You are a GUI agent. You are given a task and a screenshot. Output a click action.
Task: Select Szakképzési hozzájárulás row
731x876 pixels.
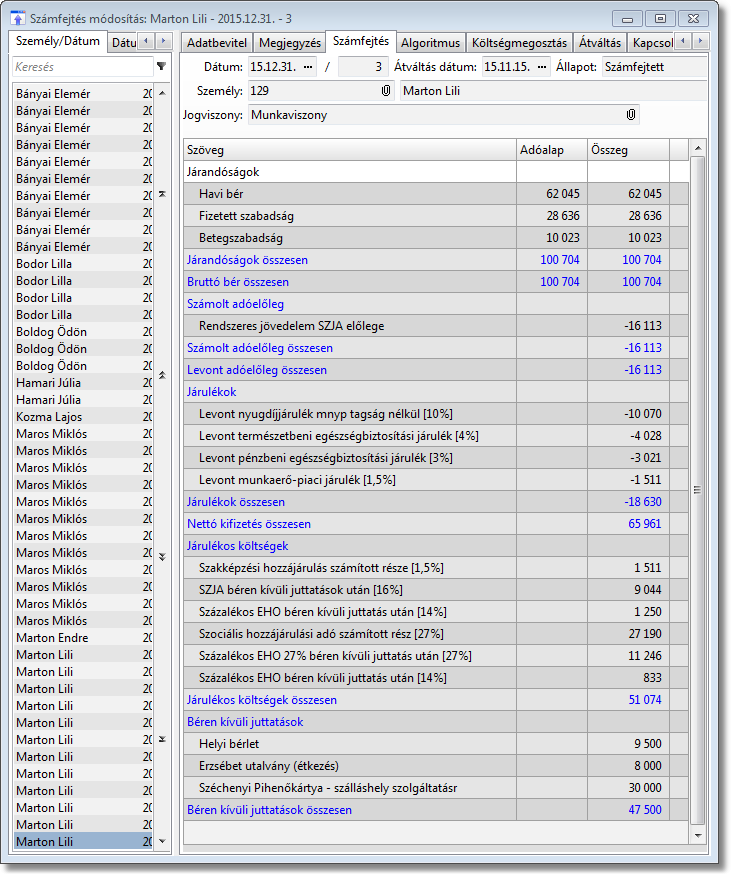tap(436, 568)
